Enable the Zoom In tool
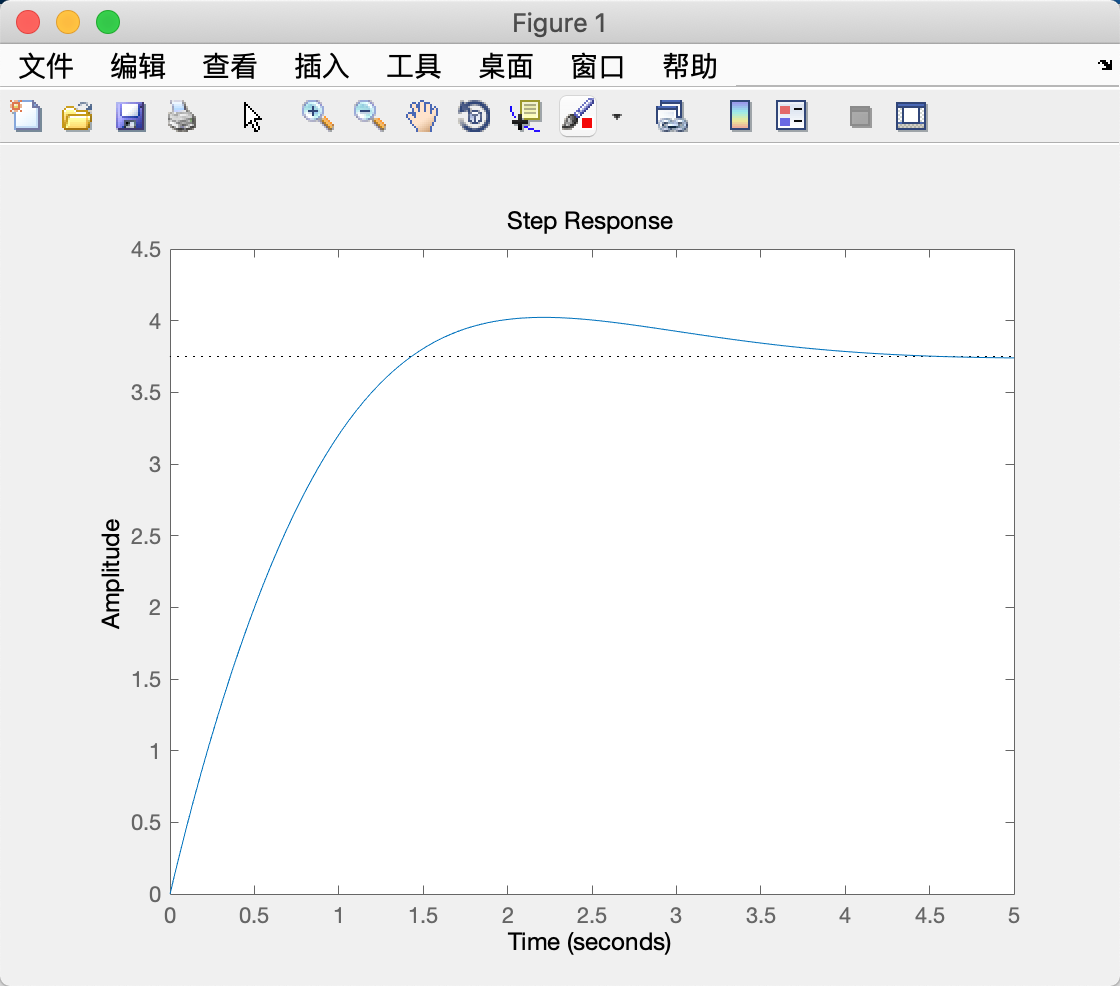The image size is (1120, 986). tap(317, 116)
